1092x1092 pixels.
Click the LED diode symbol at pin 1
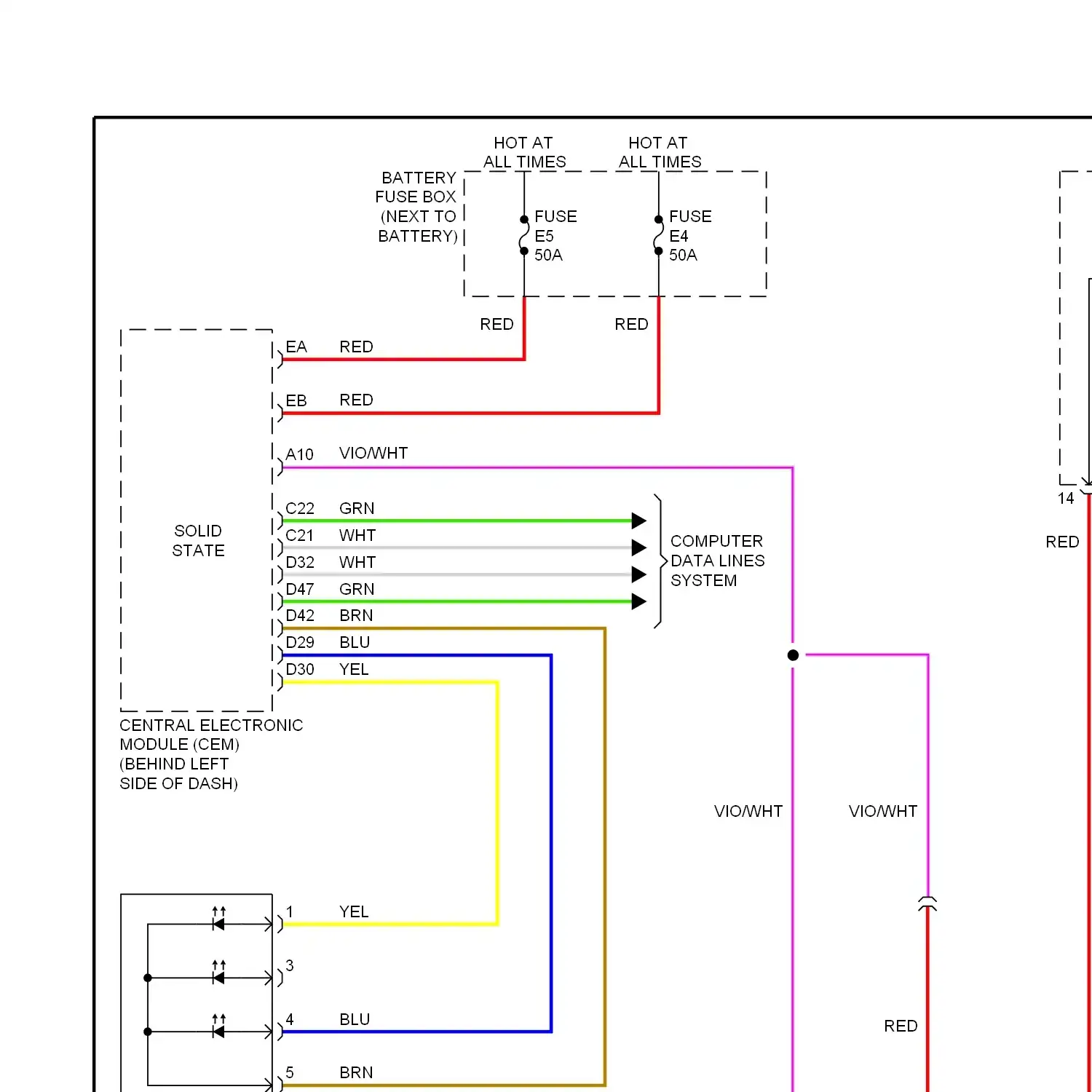(218, 920)
